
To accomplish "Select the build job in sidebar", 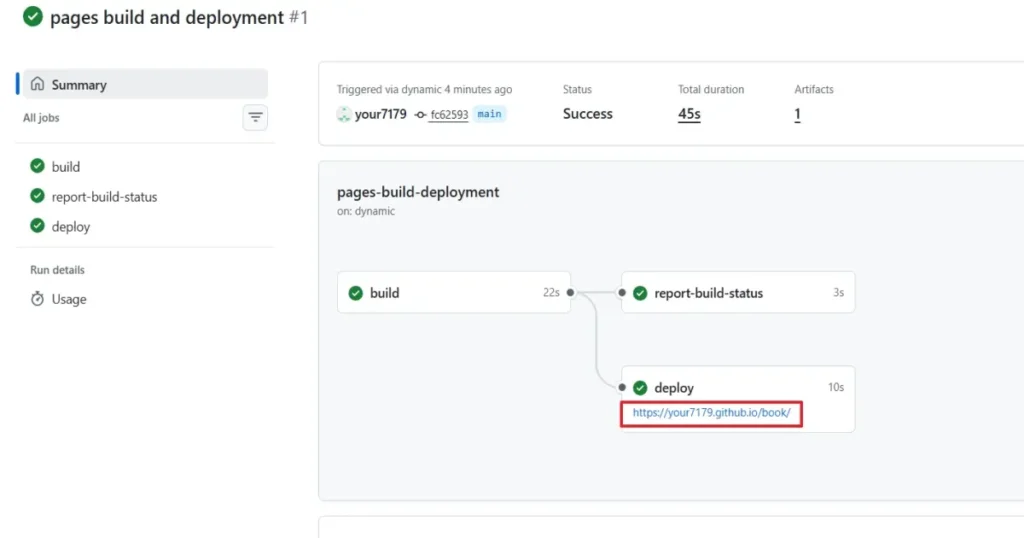I will [x=66, y=166].
